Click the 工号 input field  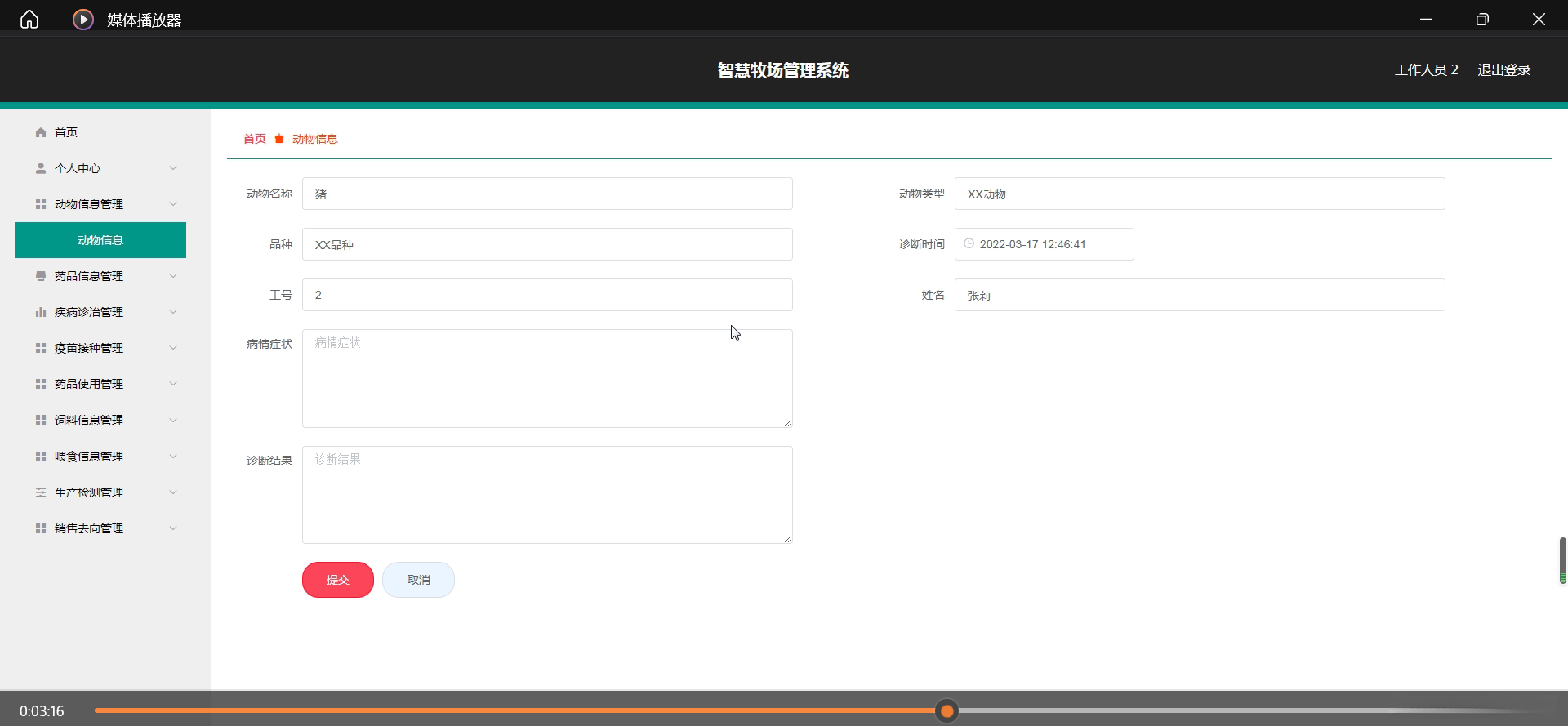click(547, 295)
